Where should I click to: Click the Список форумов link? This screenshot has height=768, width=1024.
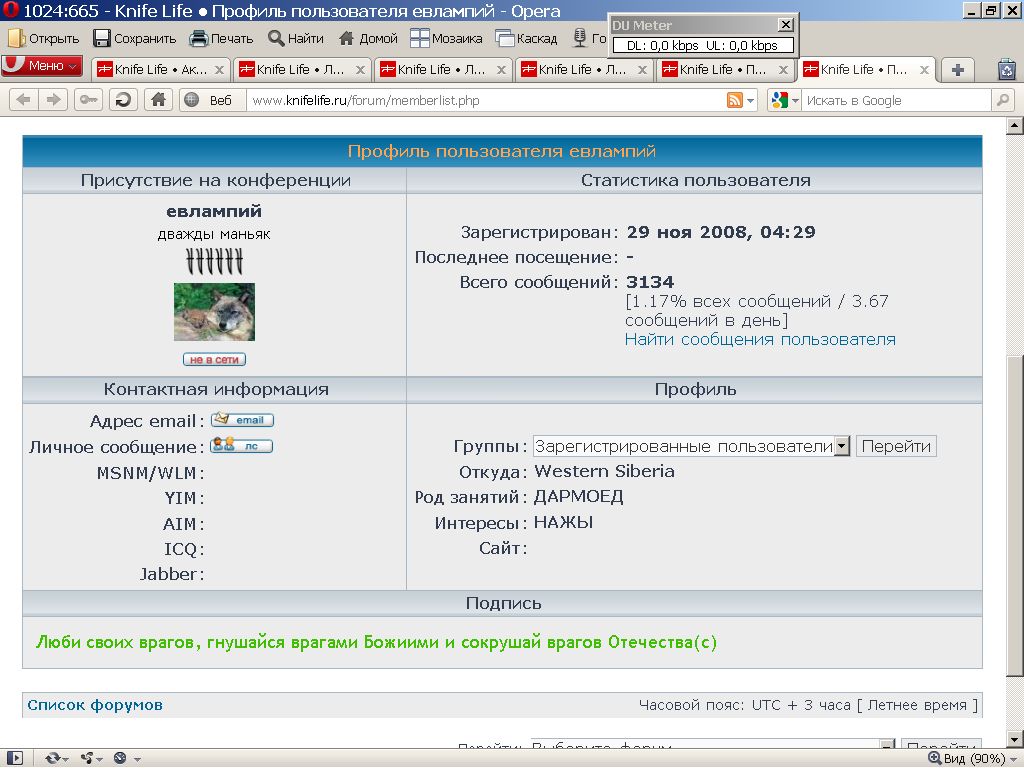95,705
